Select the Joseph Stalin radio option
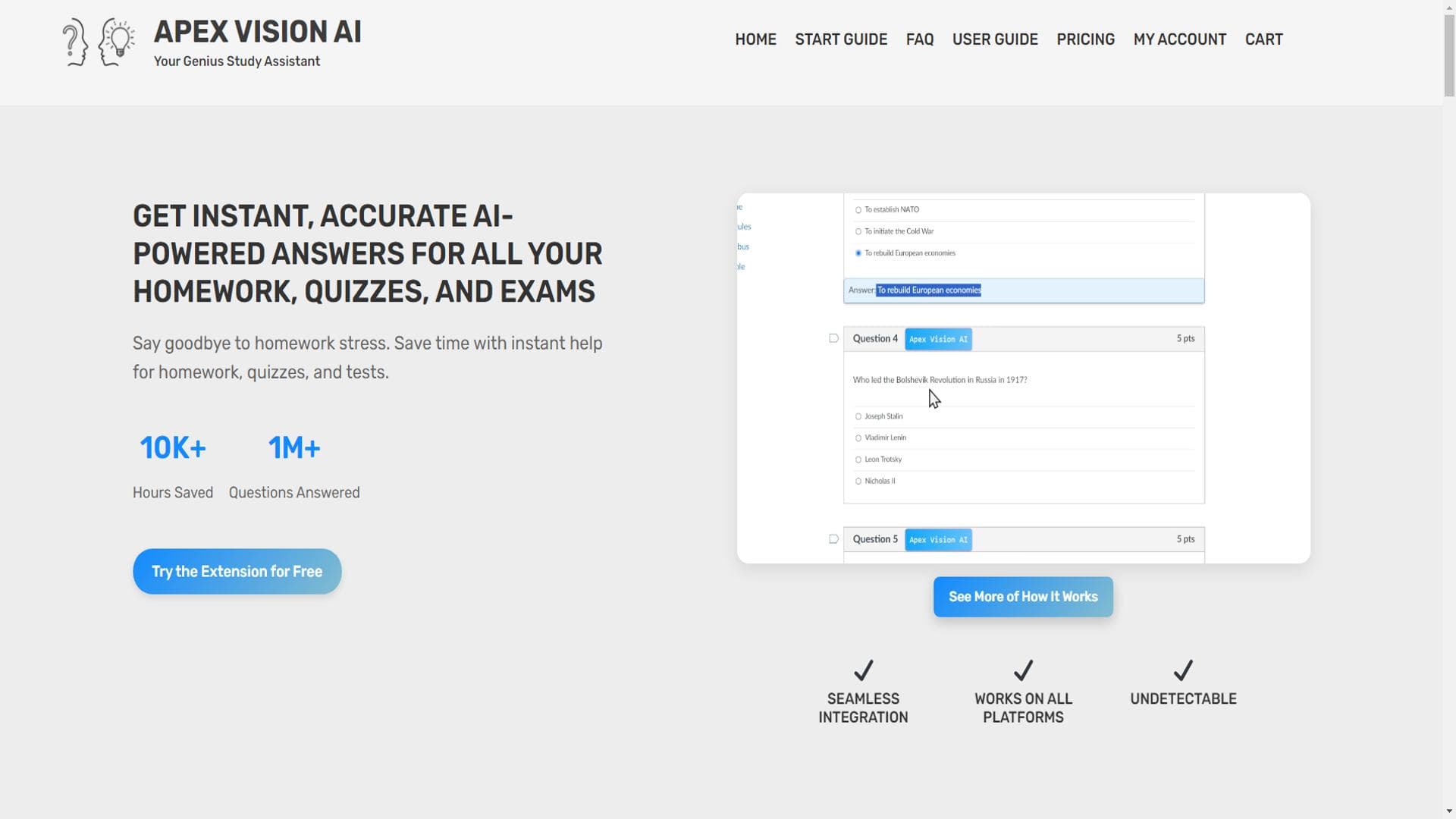 coord(858,416)
